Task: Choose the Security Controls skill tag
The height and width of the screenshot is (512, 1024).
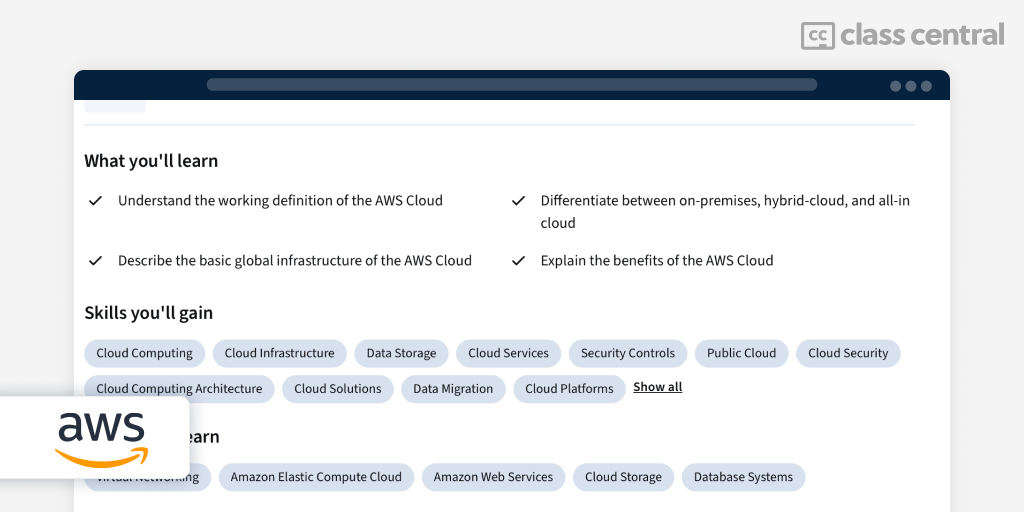Action: click(x=628, y=353)
